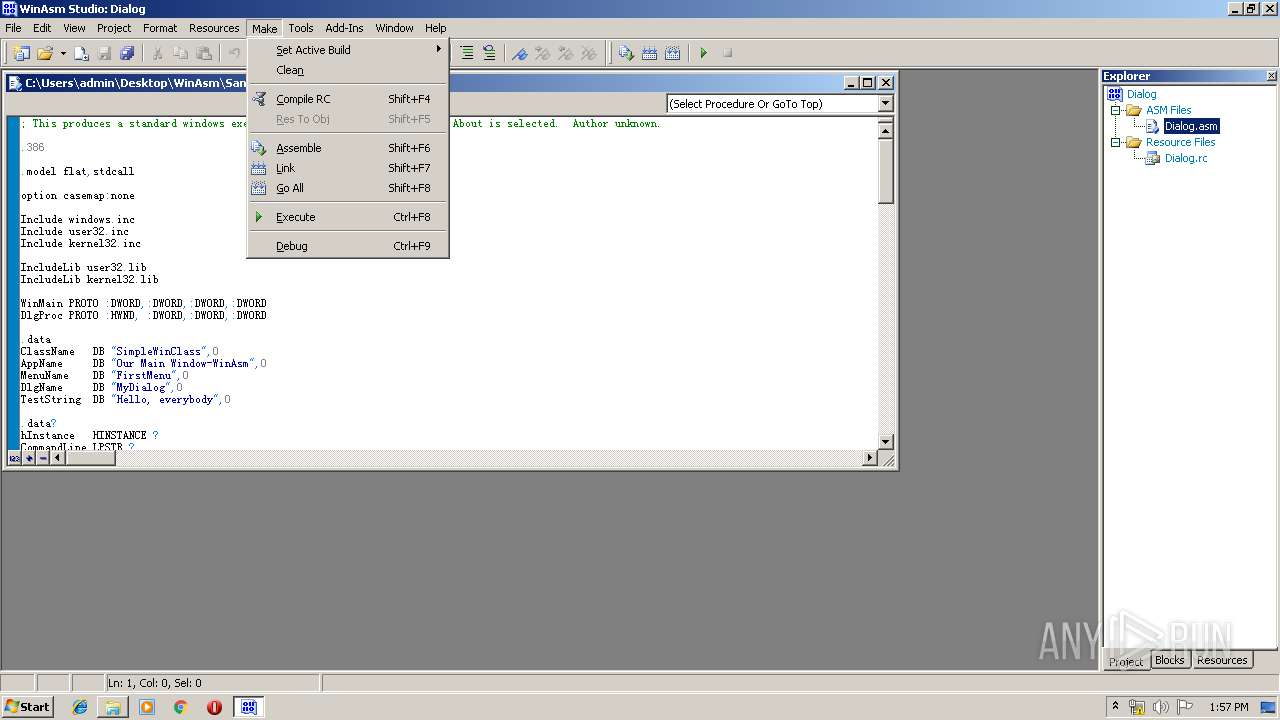
Task: Click the Stop toolbar icon
Action: pos(727,53)
